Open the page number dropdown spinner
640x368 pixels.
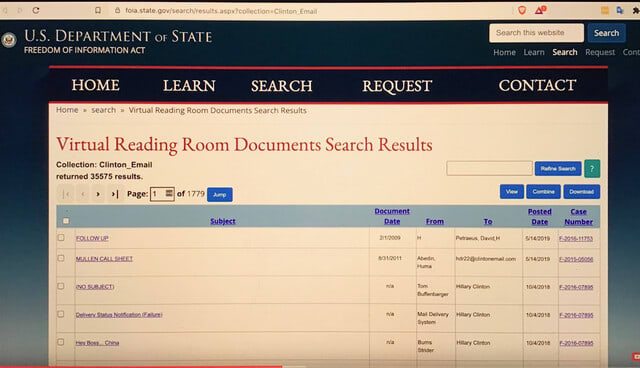(x=169, y=193)
